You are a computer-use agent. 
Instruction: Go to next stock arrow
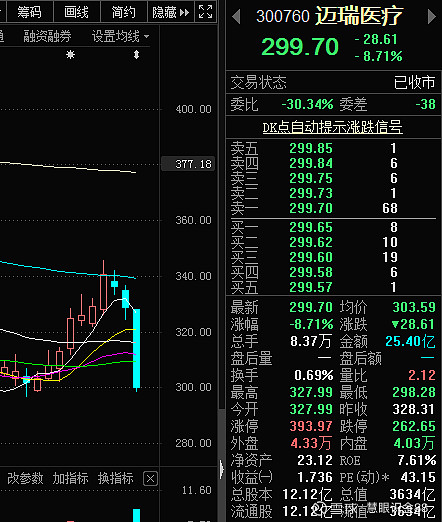(x=432, y=17)
